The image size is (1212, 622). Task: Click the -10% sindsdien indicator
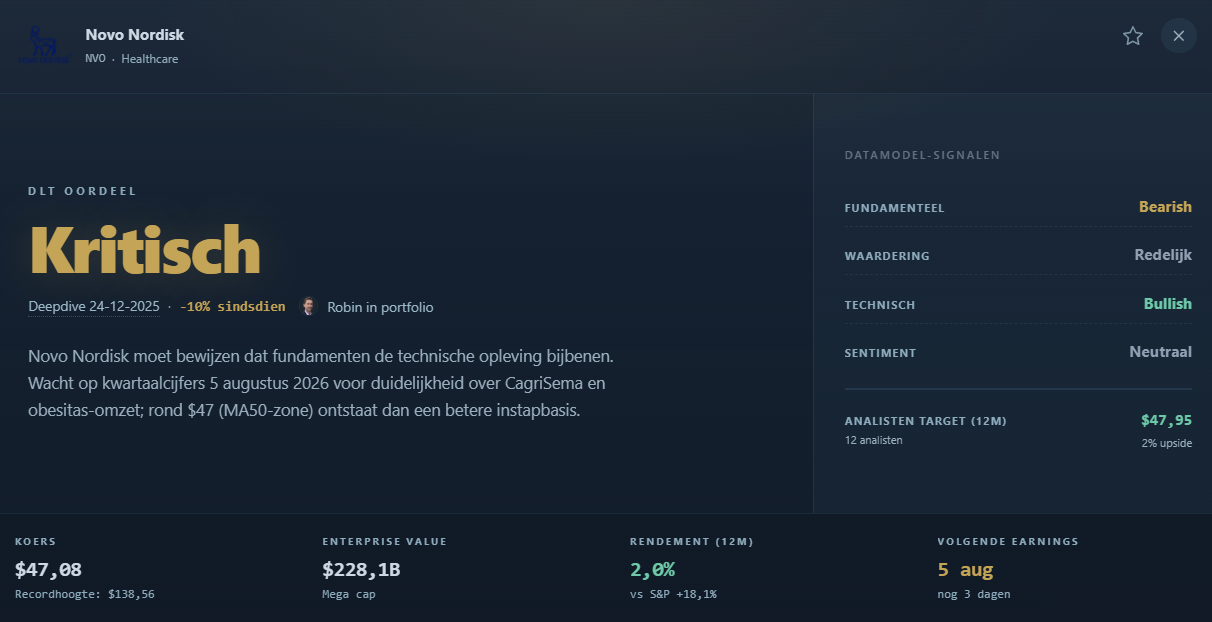(232, 307)
